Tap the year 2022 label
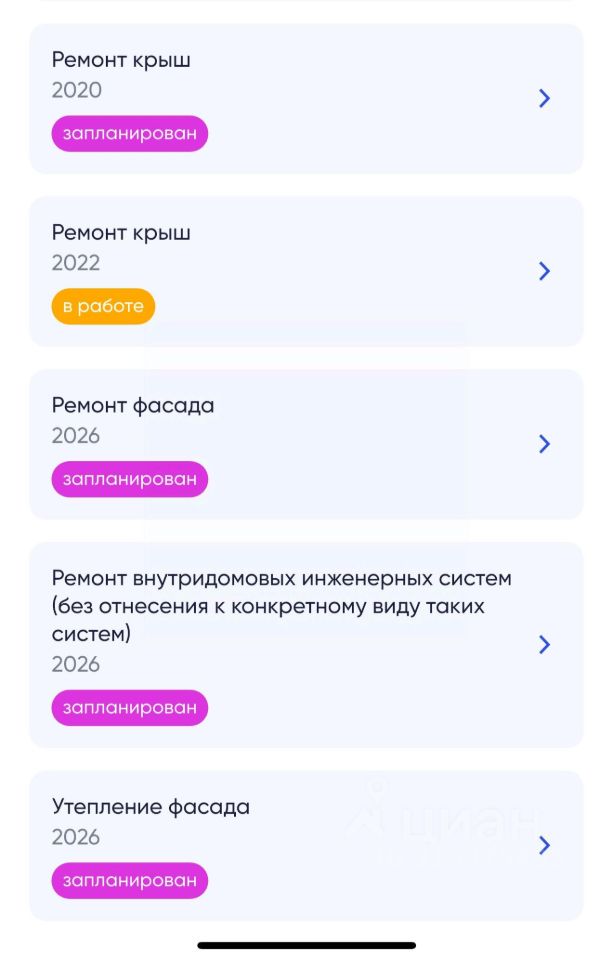This screenshot has width=613, height=960. tap(76, 263)
